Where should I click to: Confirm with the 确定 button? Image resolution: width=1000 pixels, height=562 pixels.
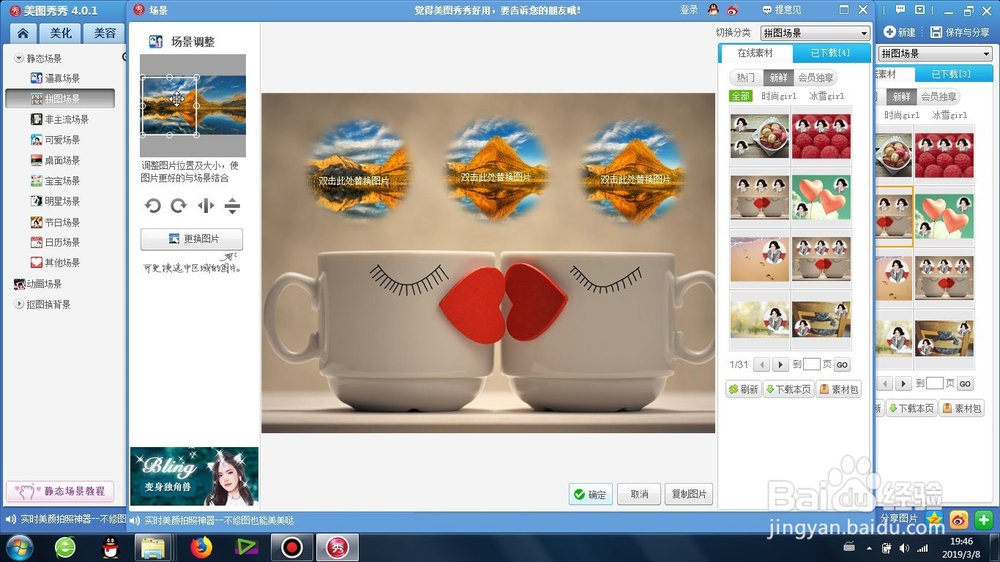591,494
